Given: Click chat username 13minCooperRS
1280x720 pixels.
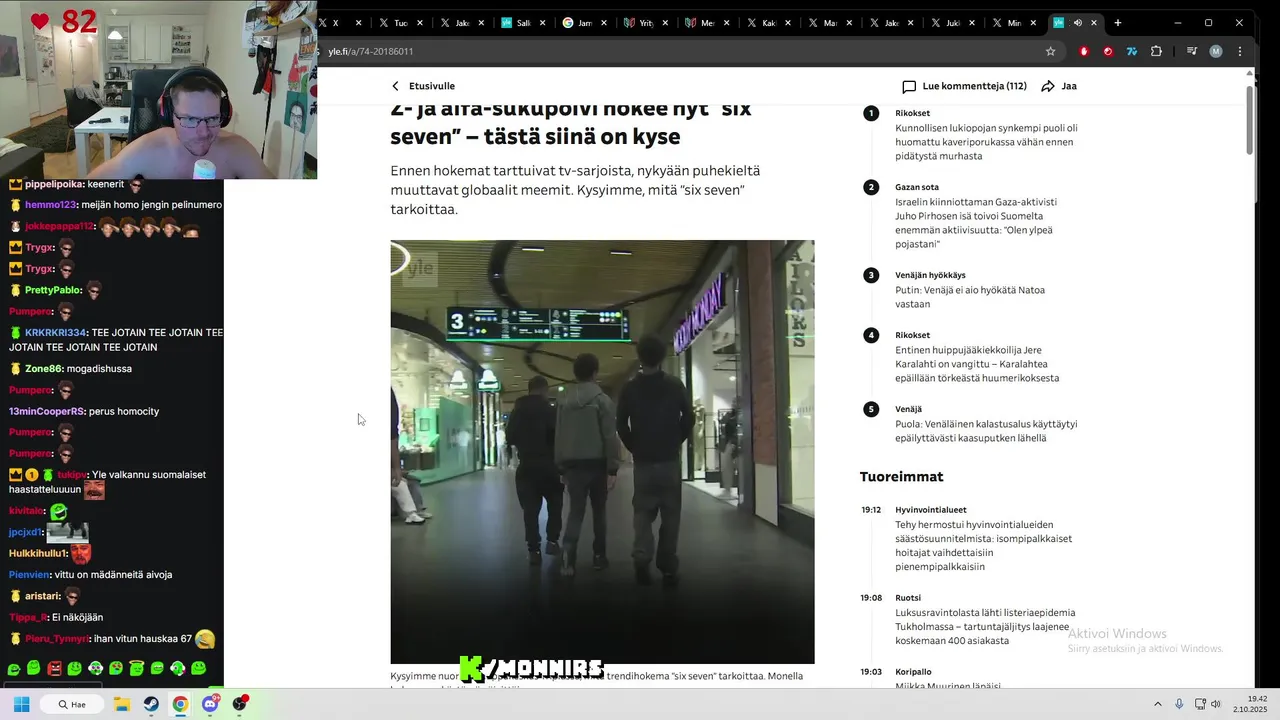Looking at the screenshot, I should pos(46,411).
